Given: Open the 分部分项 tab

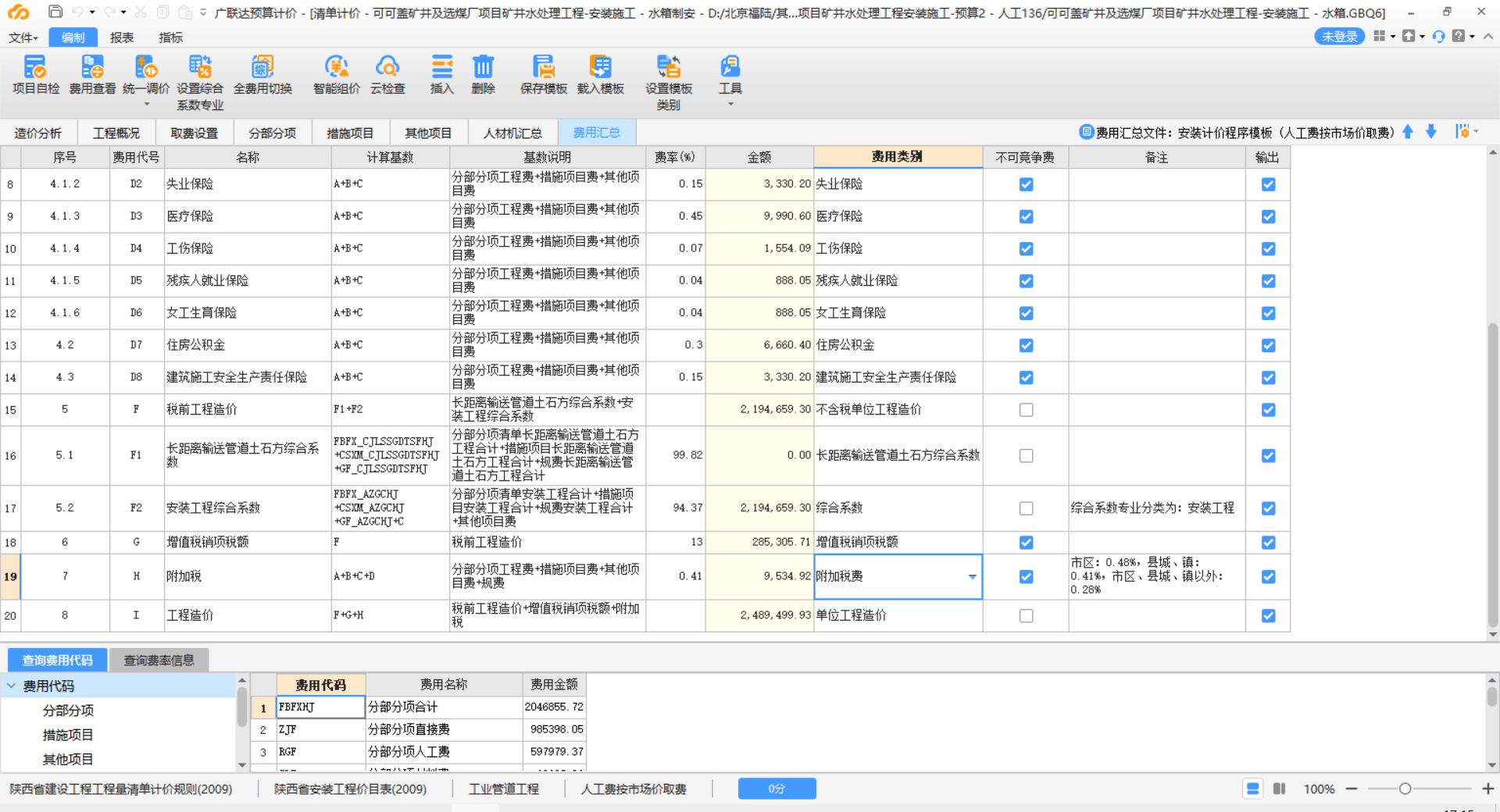Looking at the screenshot, I should [x=272, y=133].
